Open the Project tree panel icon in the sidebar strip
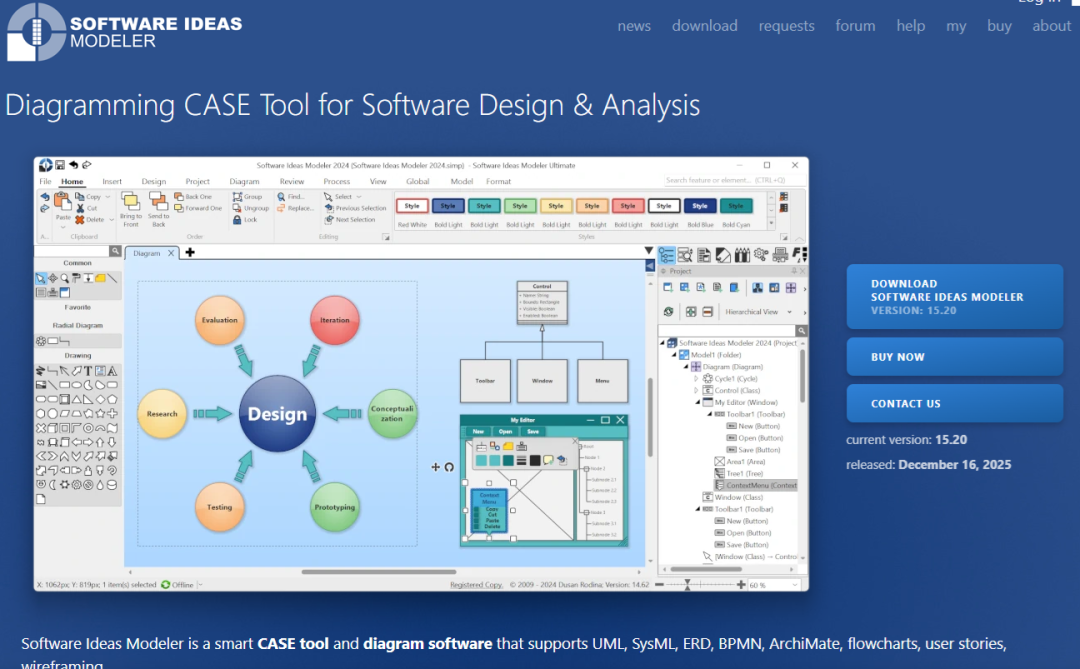The height and width of the screenshot is (669, 1080). click(x=667, y=256)
